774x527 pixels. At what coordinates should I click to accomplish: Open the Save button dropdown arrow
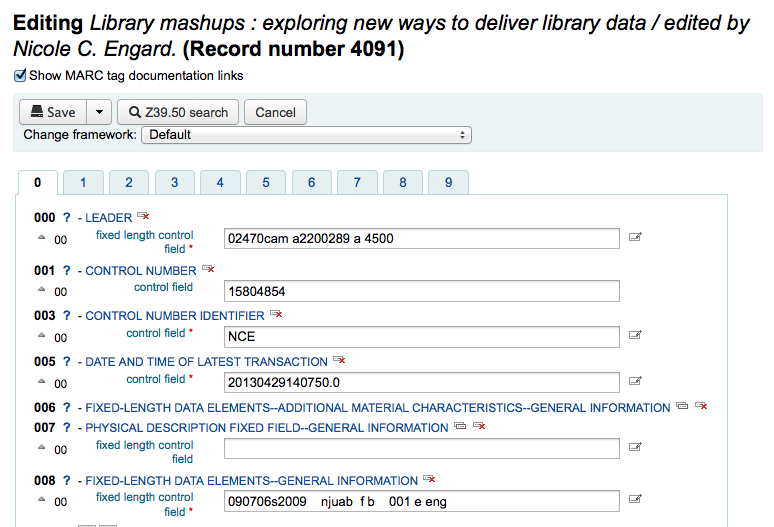pos(99,112)
